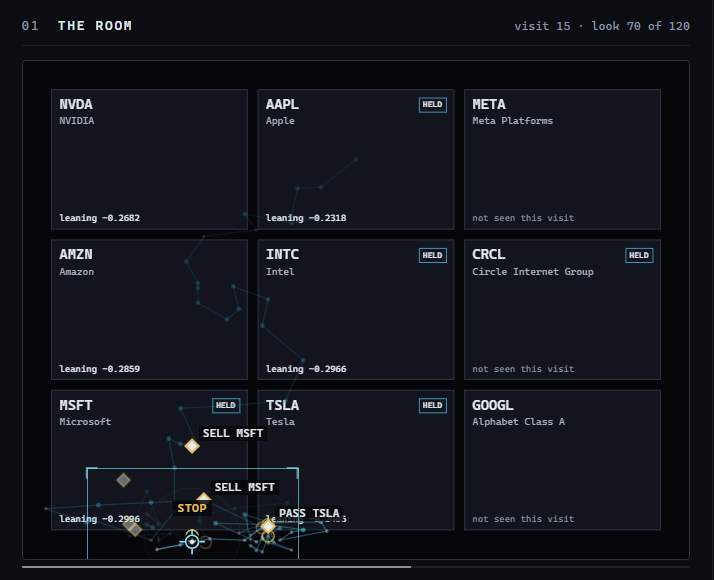
Task: Click the 'leaning -0.2966' value on INTC
Action: (306, 369)
